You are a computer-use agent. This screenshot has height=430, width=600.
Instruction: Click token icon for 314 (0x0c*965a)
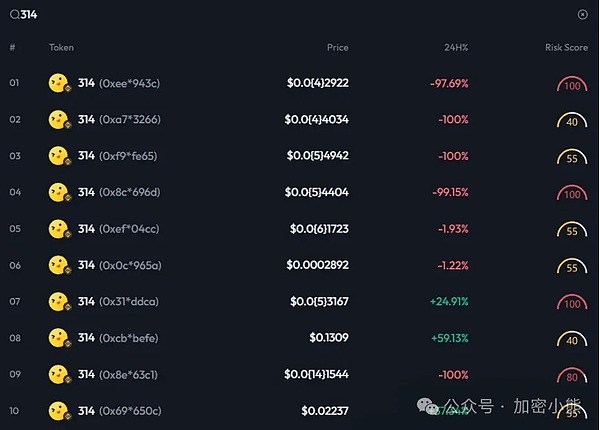point(59,265)
